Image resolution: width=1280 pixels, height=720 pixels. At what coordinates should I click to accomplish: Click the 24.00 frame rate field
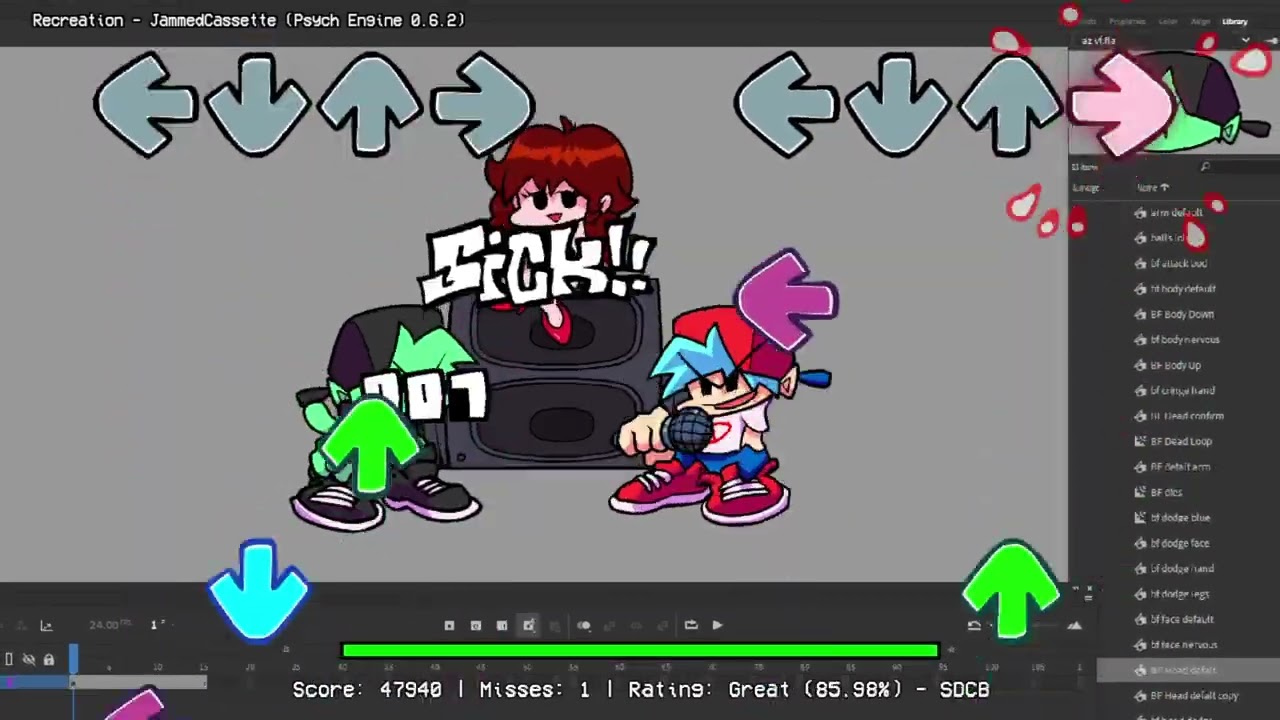point(109,625)
